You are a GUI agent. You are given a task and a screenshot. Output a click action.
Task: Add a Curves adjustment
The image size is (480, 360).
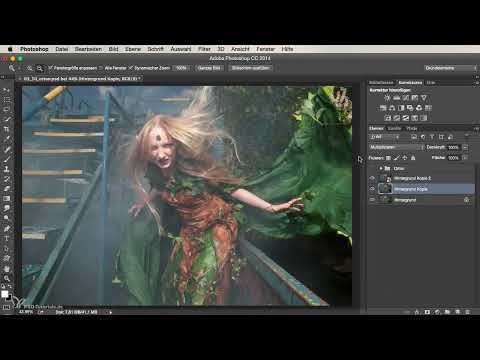(405, 98)
